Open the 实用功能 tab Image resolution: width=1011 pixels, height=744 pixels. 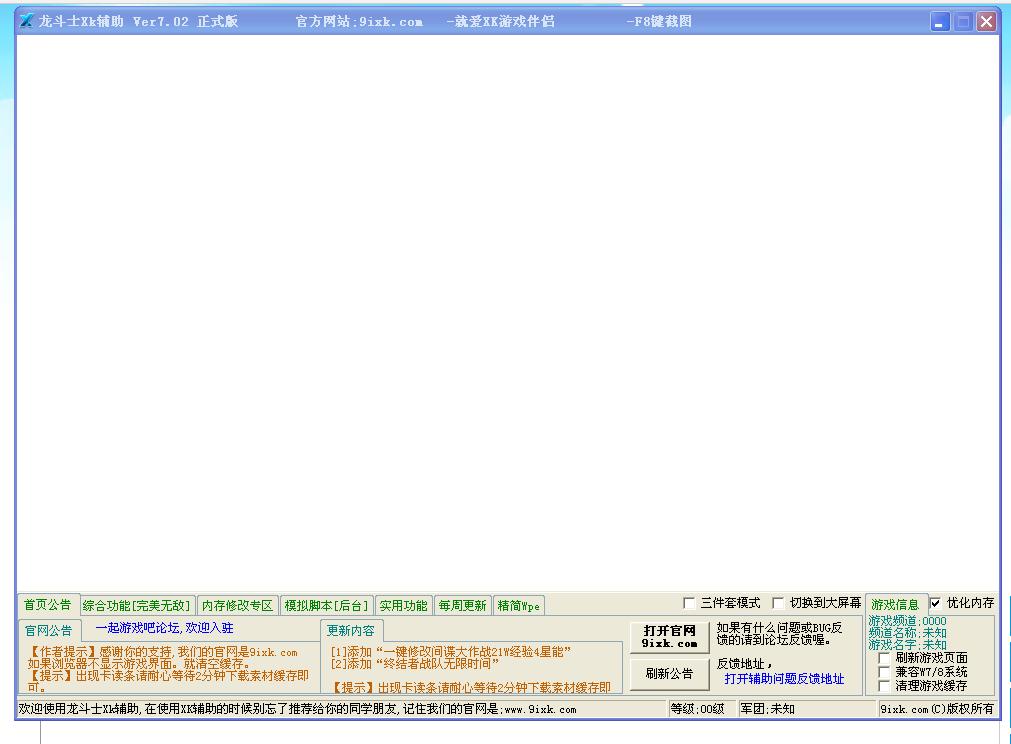coord(403,606)
